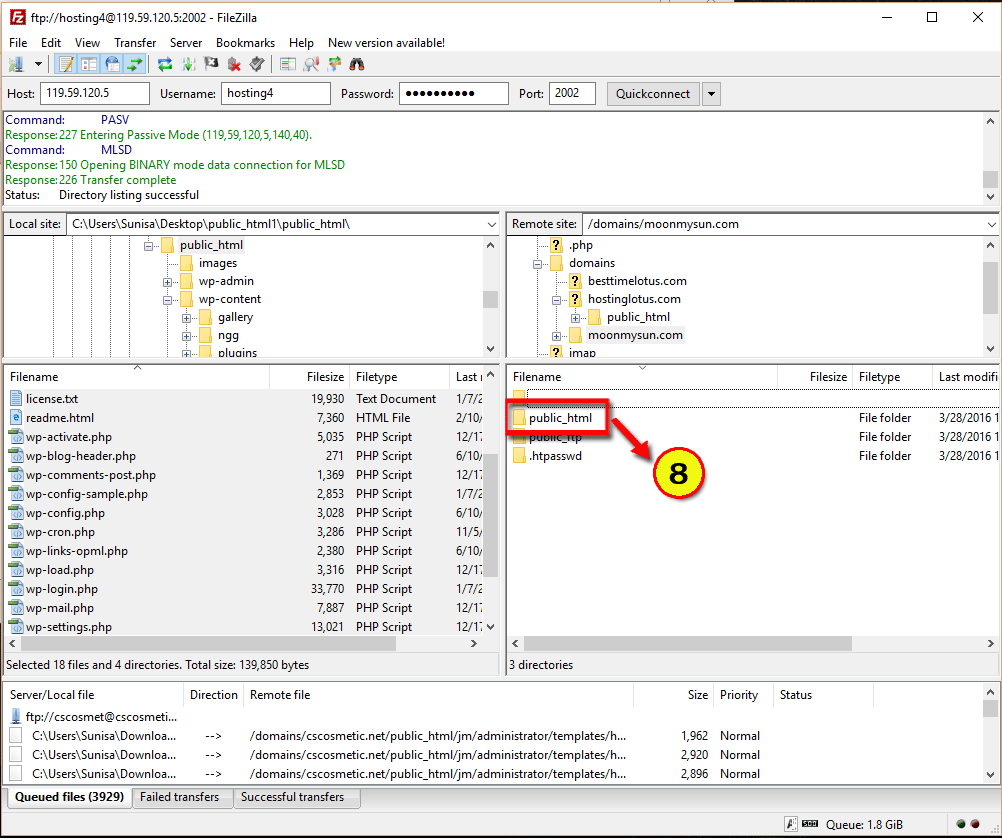Open the speed limits indicator in status bar
Image resolution: width=1002 pixels, height=838 pixels.
(810, 825)
